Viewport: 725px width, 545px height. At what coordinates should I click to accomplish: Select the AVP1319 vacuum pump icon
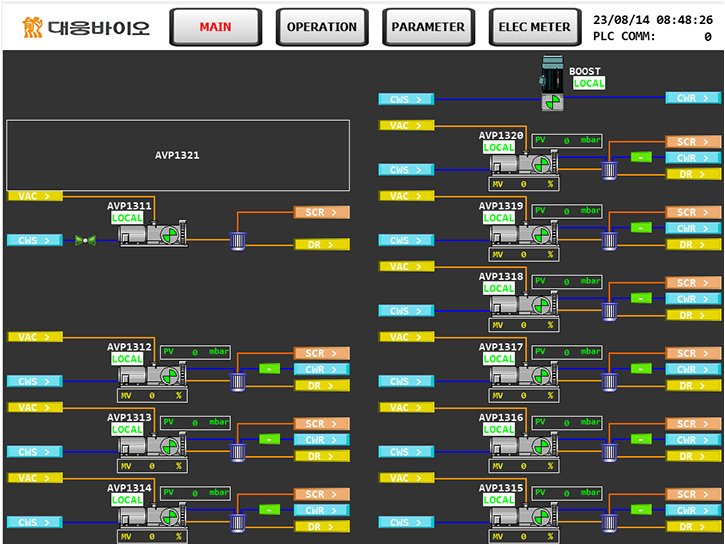click(x=524, y=234)
